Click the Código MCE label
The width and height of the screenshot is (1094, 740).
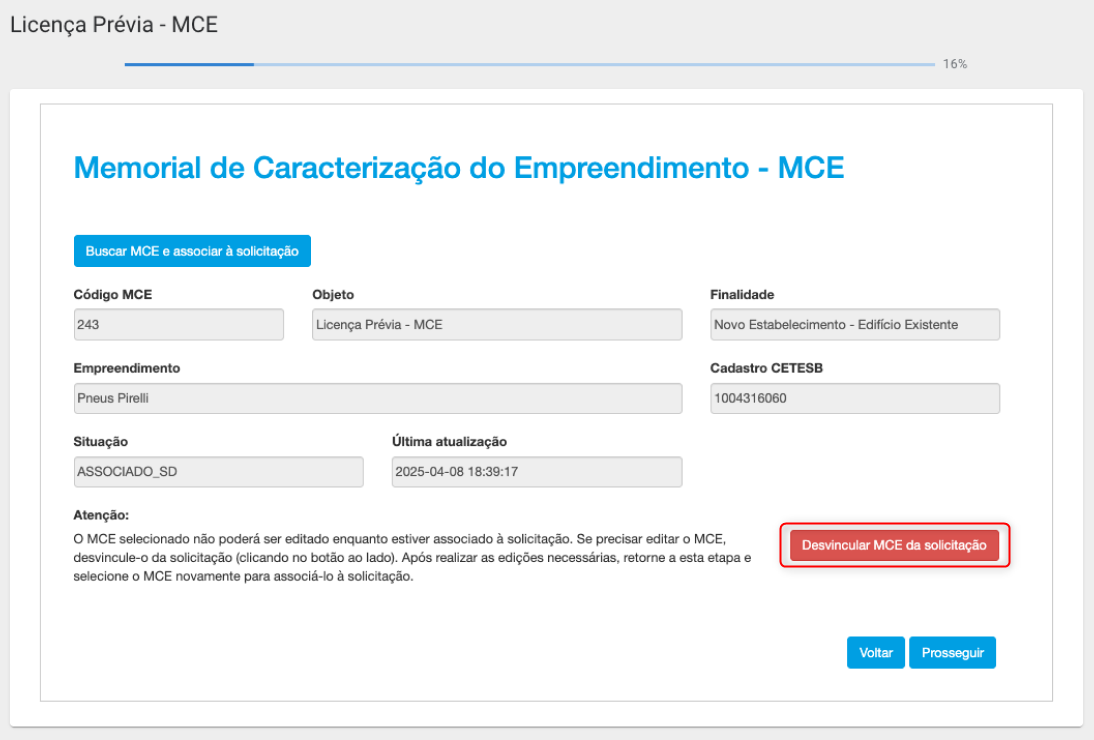(112, 294)
